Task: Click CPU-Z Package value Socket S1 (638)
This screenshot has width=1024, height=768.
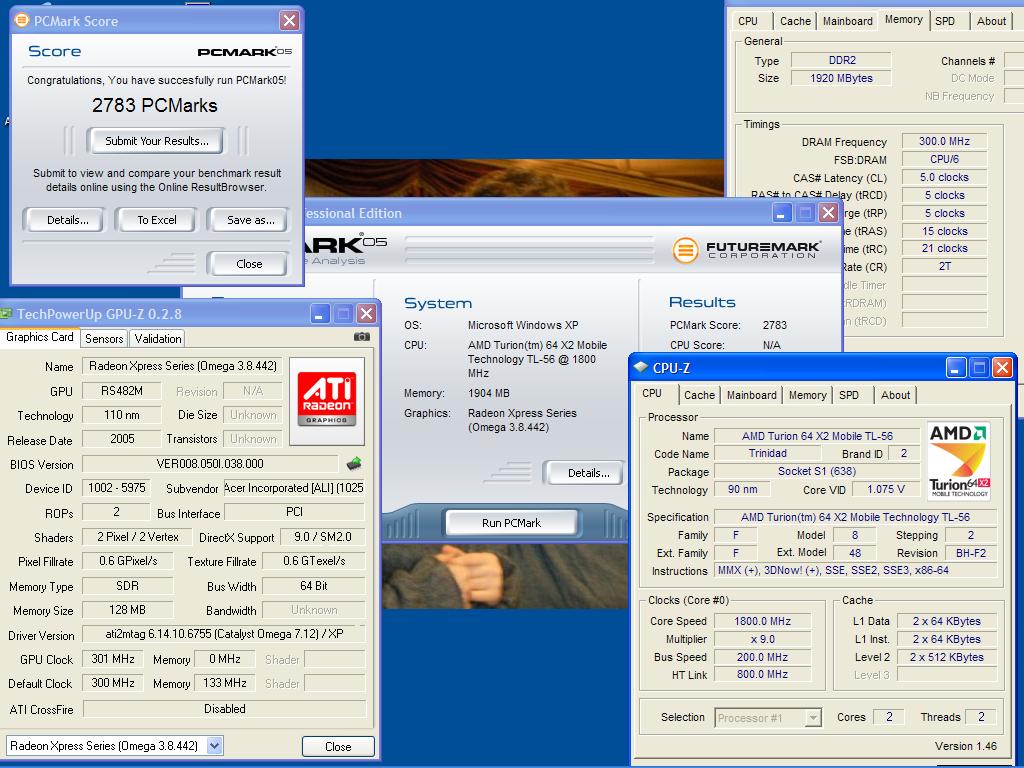Action: 816,471
